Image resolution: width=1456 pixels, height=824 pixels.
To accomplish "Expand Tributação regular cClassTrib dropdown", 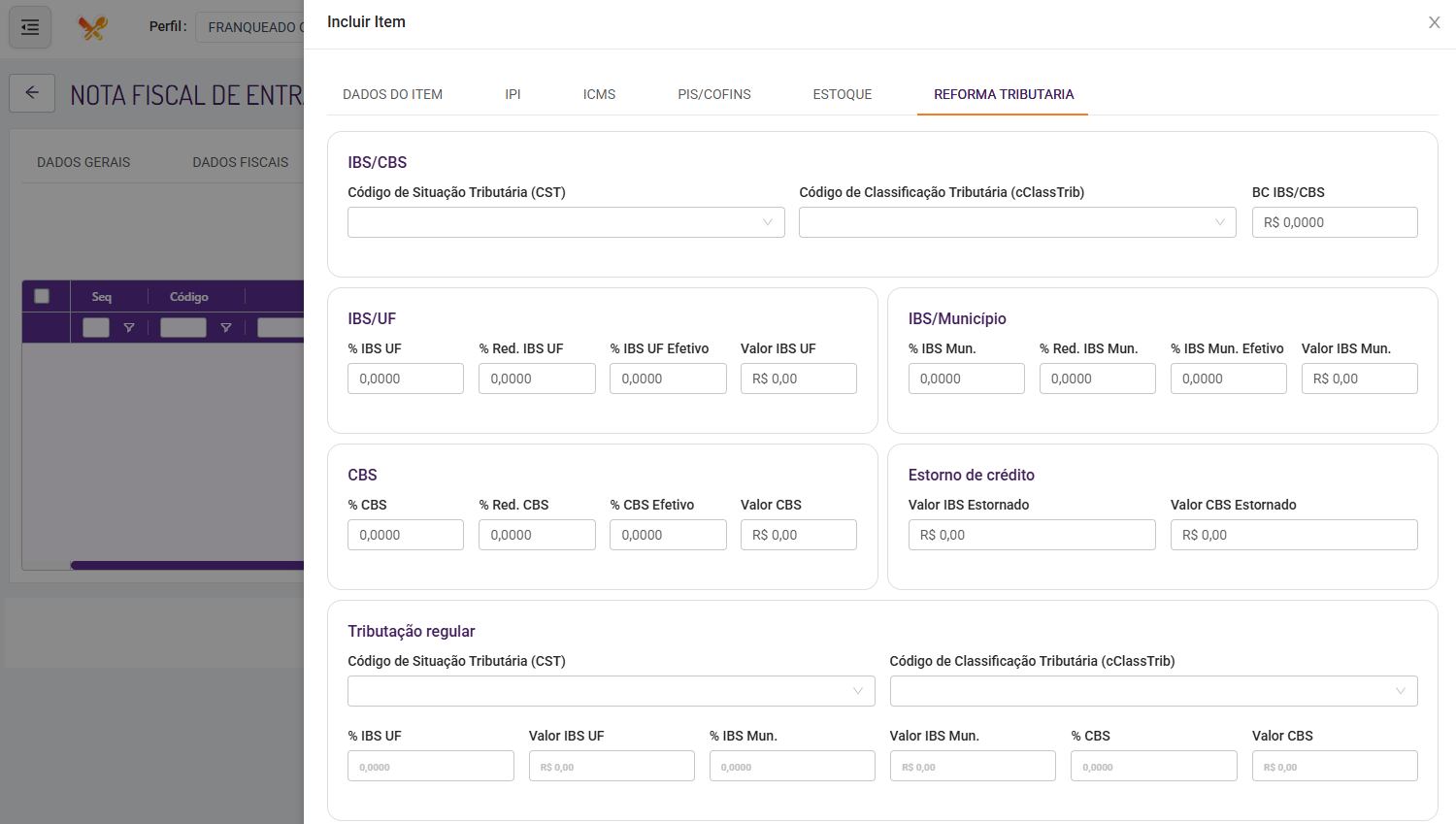I will tap(1153, 691).
